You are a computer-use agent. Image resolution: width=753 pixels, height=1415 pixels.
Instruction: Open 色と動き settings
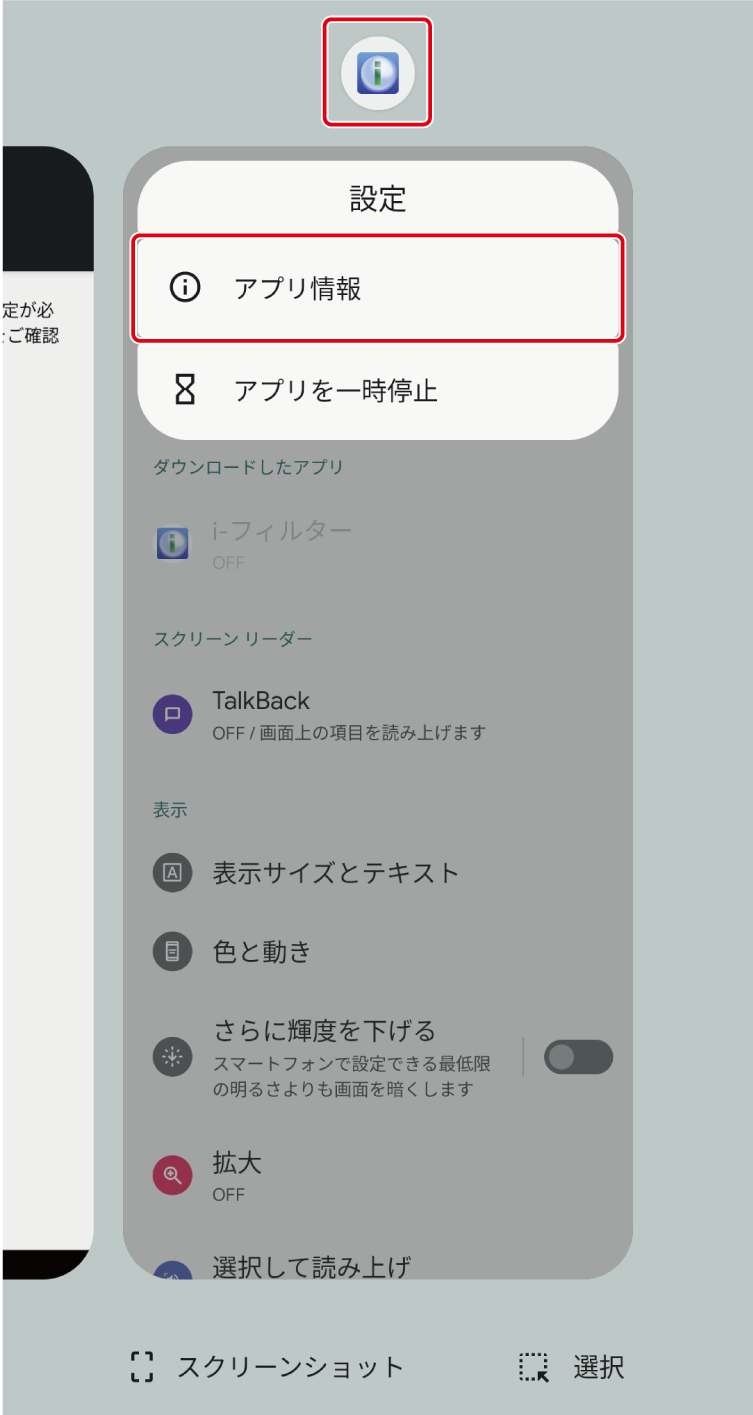(379, 951)
